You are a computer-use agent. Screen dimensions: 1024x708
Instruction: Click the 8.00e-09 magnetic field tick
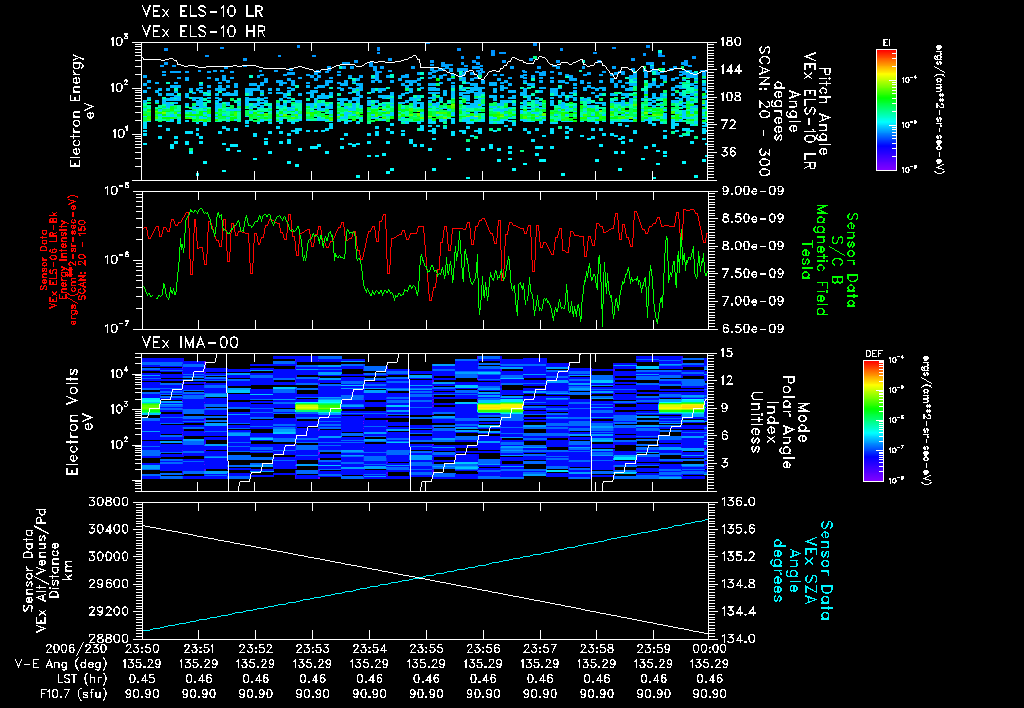(751, 246)
